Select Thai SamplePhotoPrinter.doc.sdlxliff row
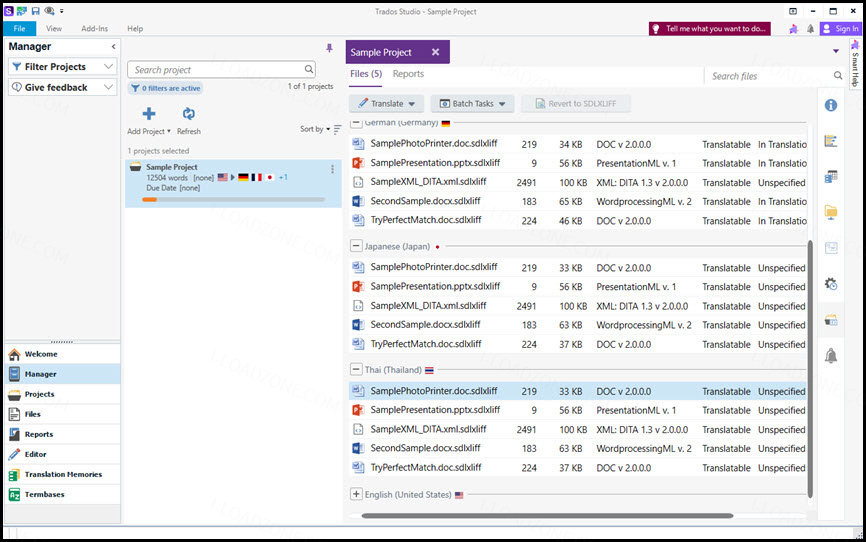Image resolution: width=866 pixels, height=542 pixels. [x=578, y=391]
